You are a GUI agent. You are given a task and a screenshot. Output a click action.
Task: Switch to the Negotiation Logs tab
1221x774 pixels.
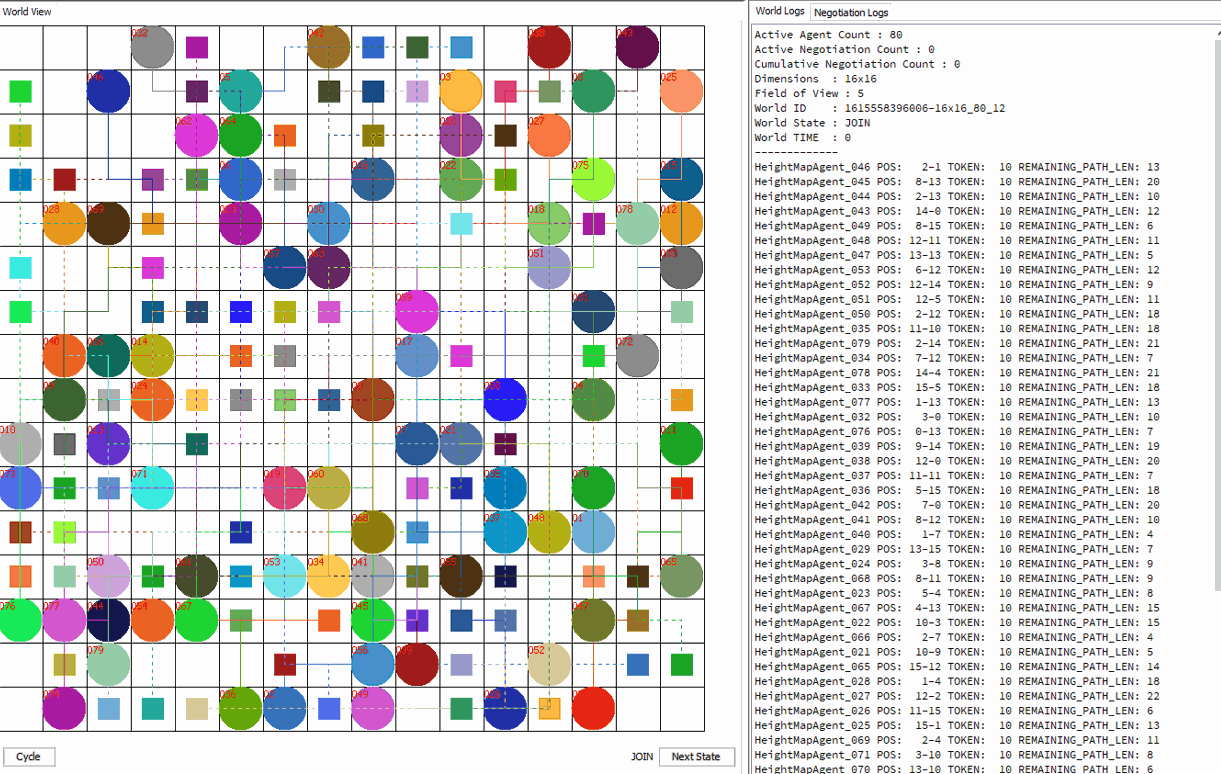[x=851, y=12]
